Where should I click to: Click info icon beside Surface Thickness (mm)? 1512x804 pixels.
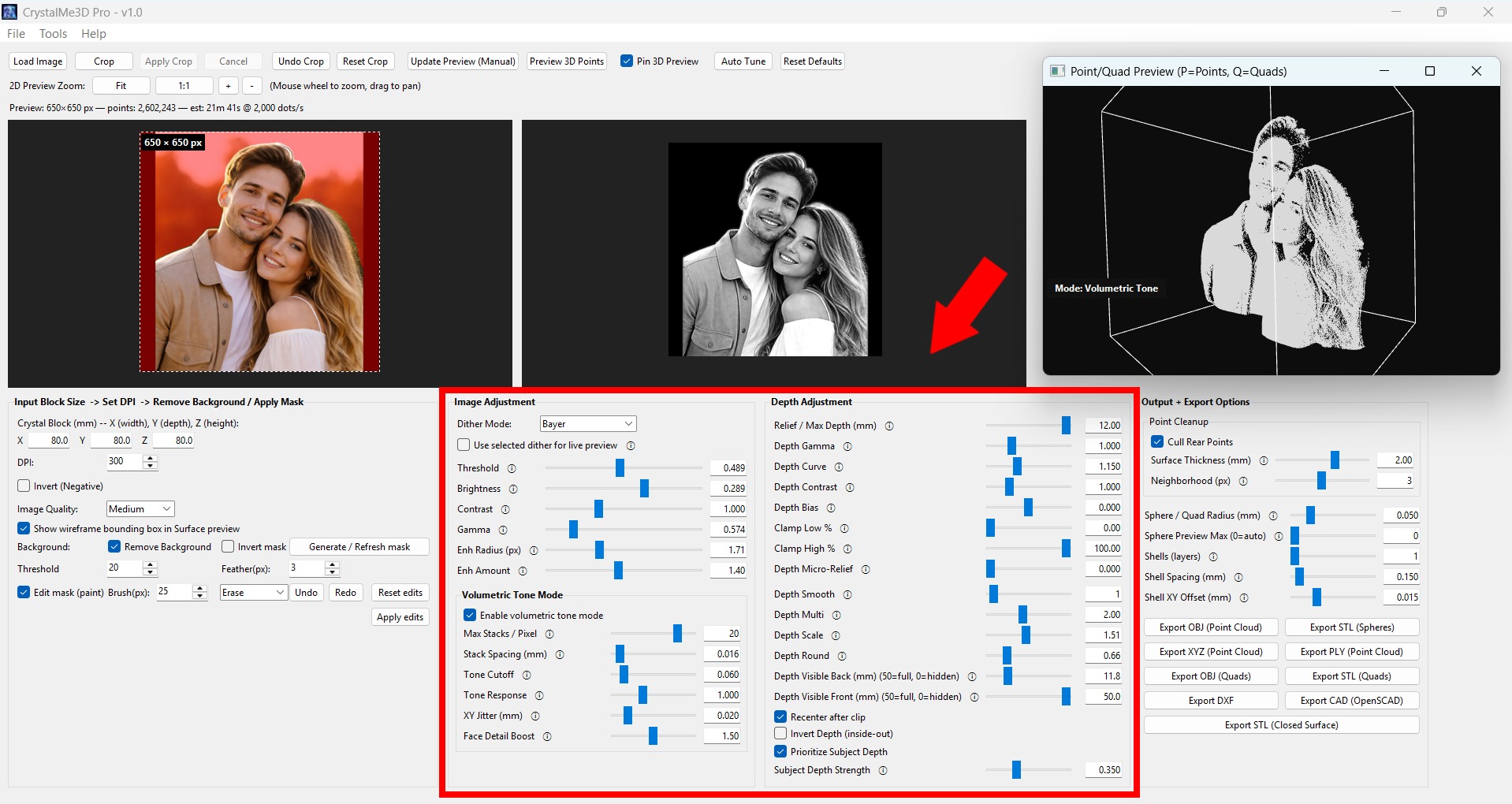pyautogui.click(x=1264, y=460)
